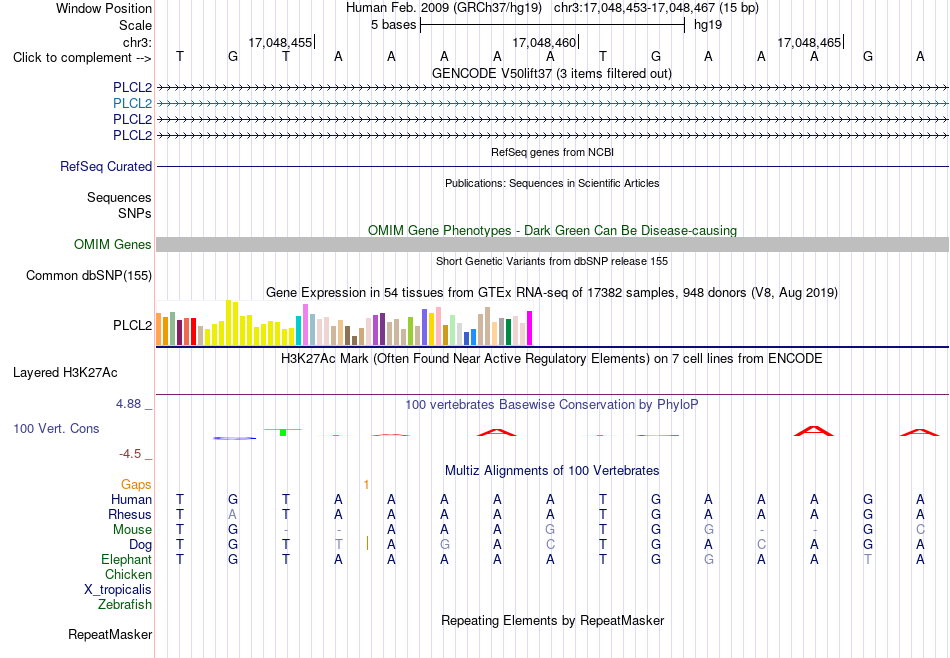Image resolution: width=950 pixels, height=658 pixels.
Task: Select the Human species label
Action: click(131, 499)
